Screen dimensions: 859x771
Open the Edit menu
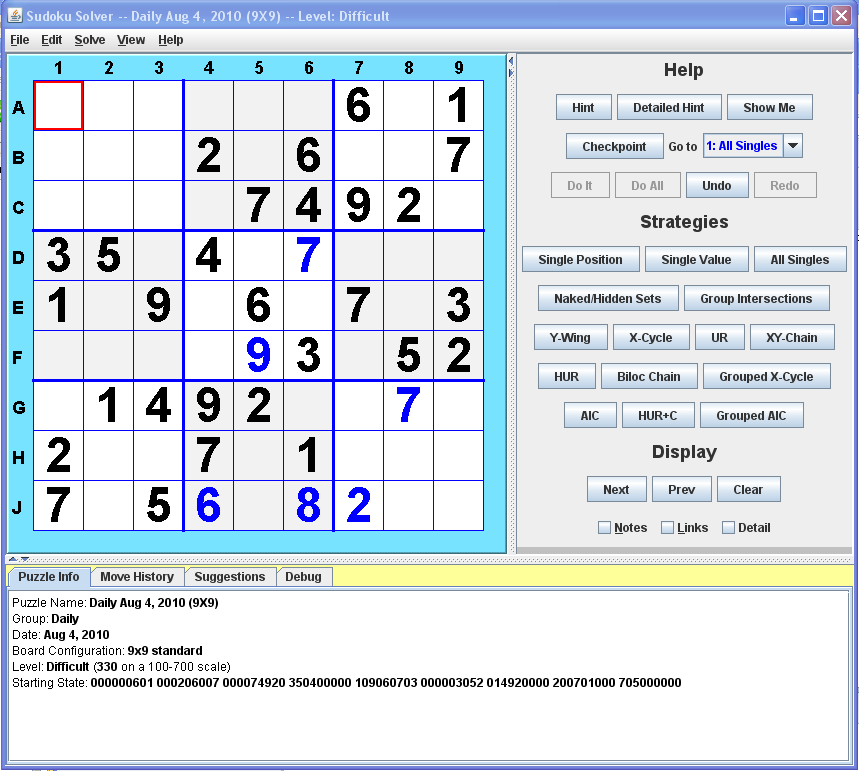pos(51,40)
